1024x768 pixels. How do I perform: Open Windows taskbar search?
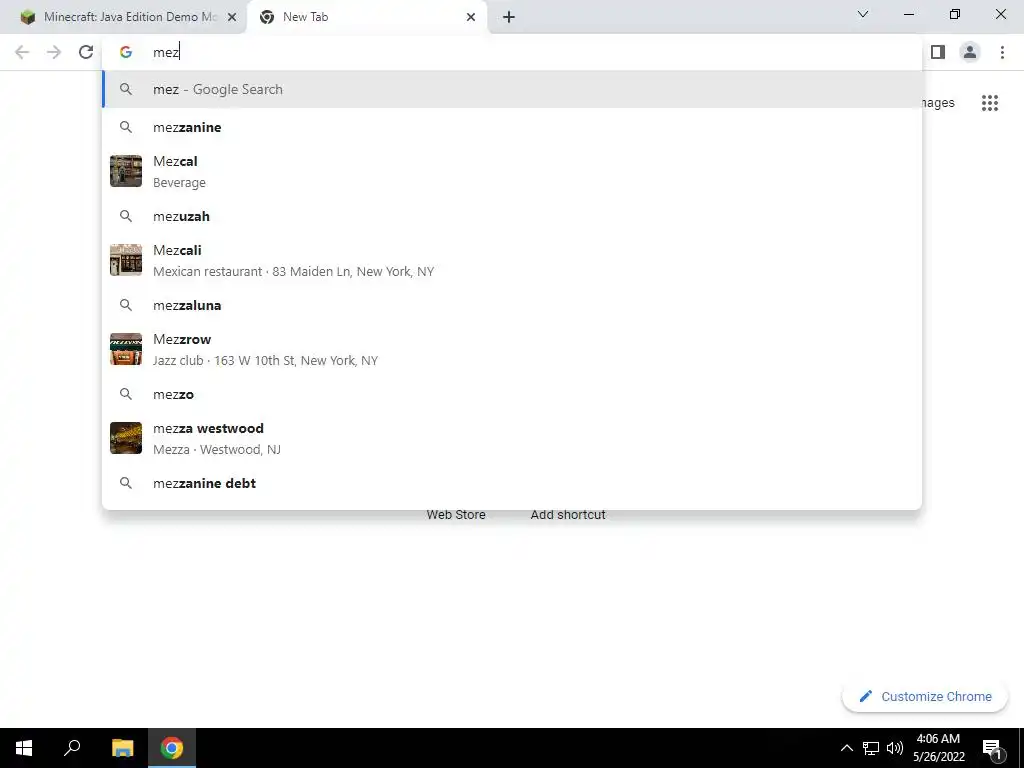(72, 748)
